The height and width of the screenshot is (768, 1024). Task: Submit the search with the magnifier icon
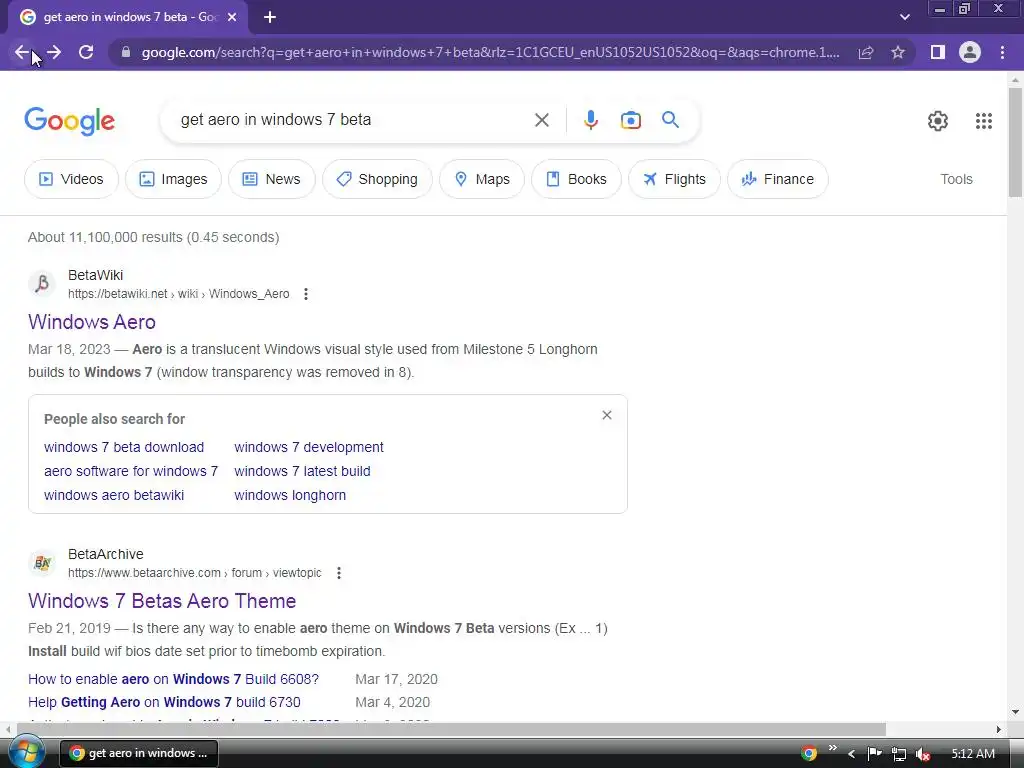[670, 120]
